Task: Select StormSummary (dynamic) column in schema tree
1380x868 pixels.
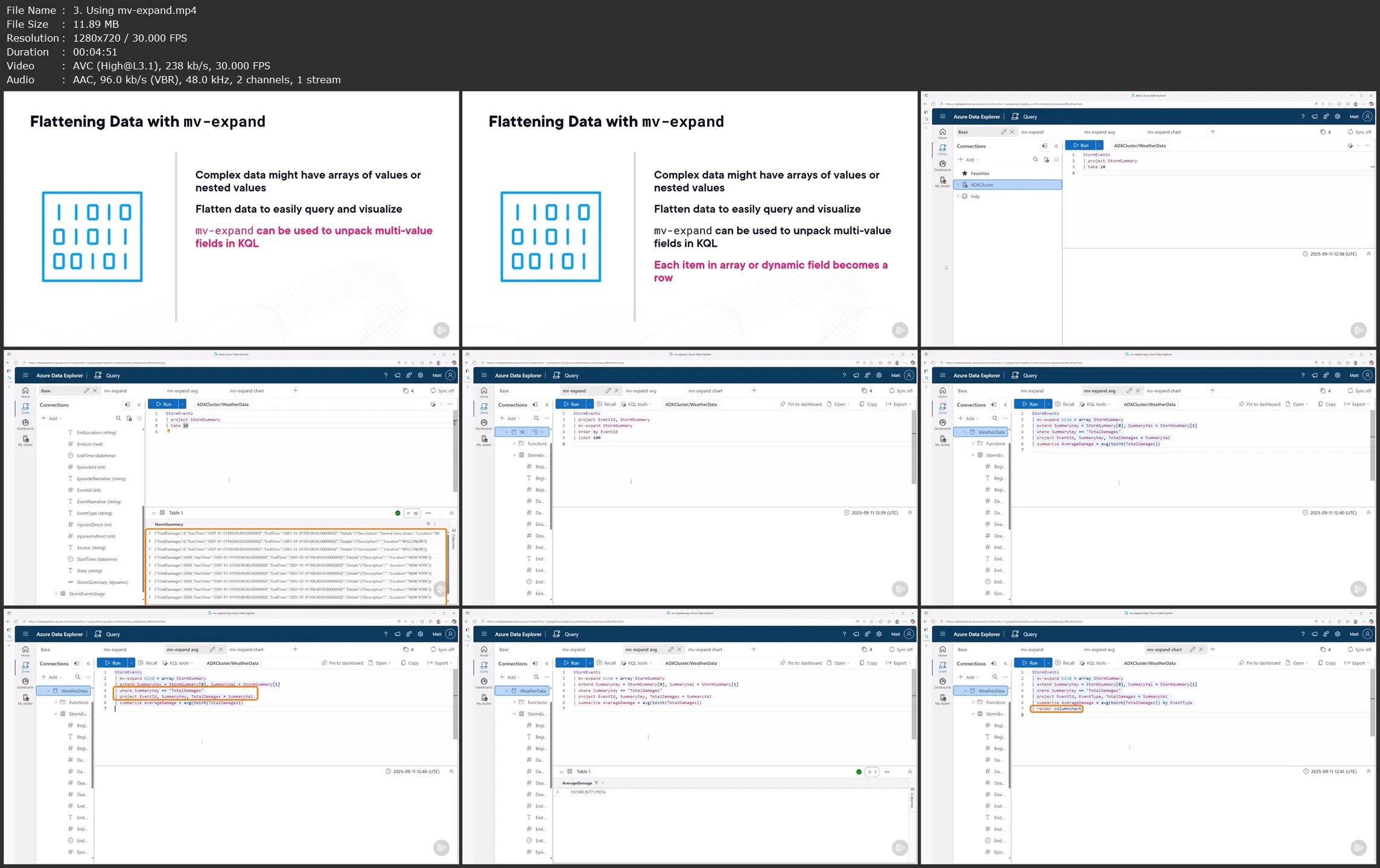Action: coord(102,582)
